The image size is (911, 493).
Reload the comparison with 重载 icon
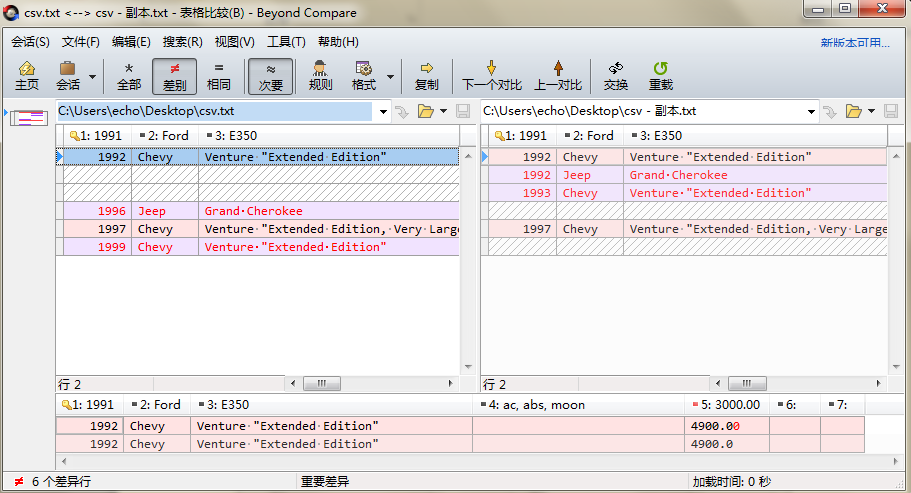click(660, 75)
